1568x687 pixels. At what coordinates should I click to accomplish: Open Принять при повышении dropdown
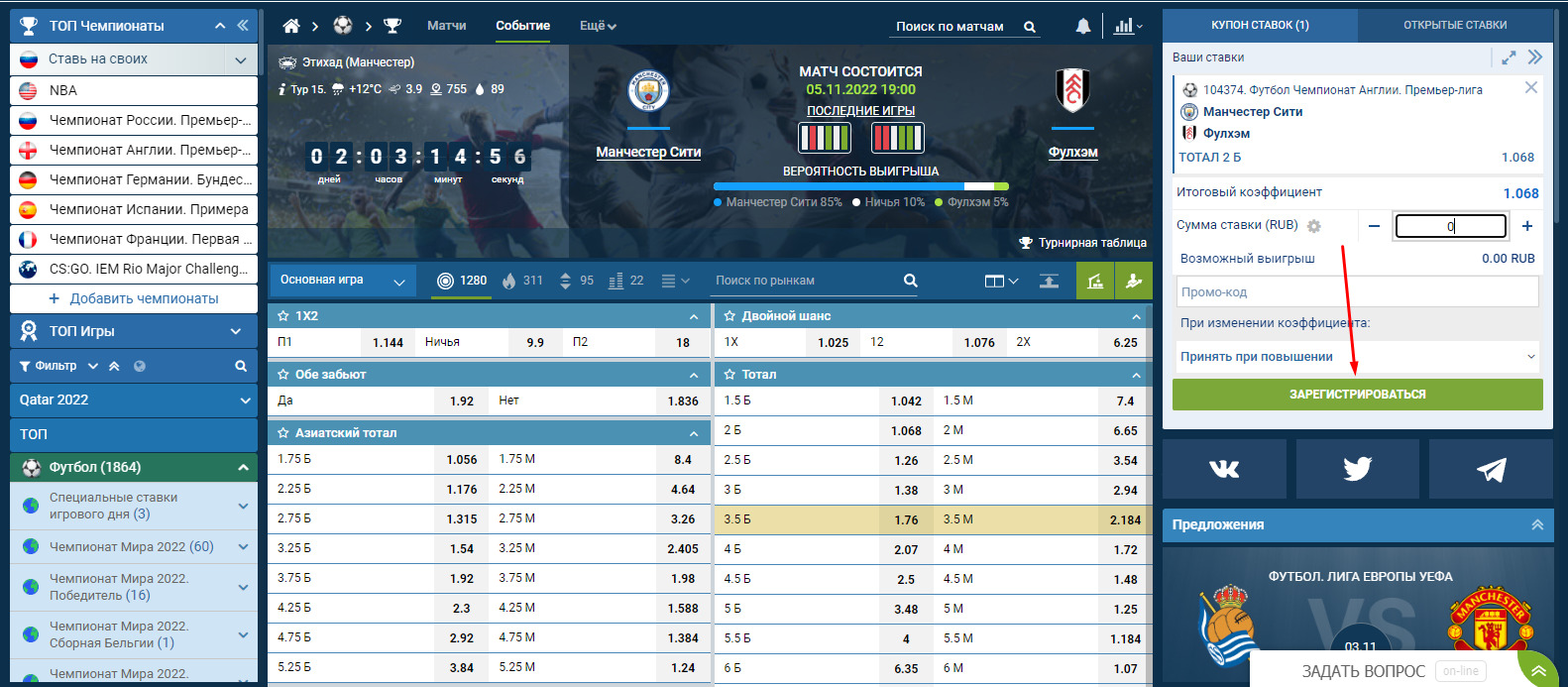click(x=1357, y=357)
